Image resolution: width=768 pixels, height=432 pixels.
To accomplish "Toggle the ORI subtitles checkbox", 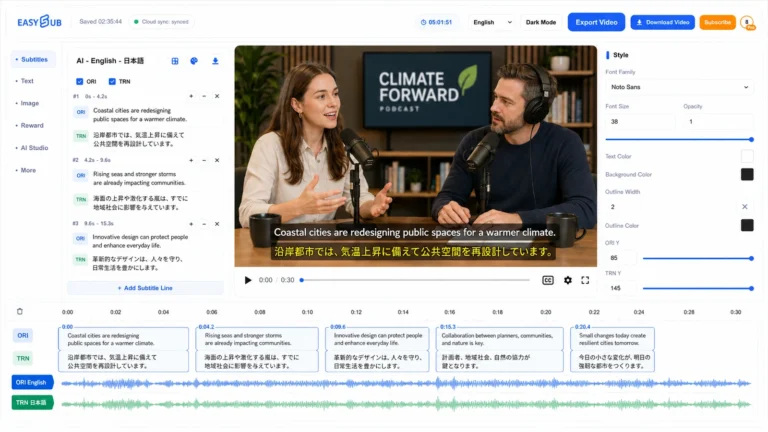I will (79, 81).
